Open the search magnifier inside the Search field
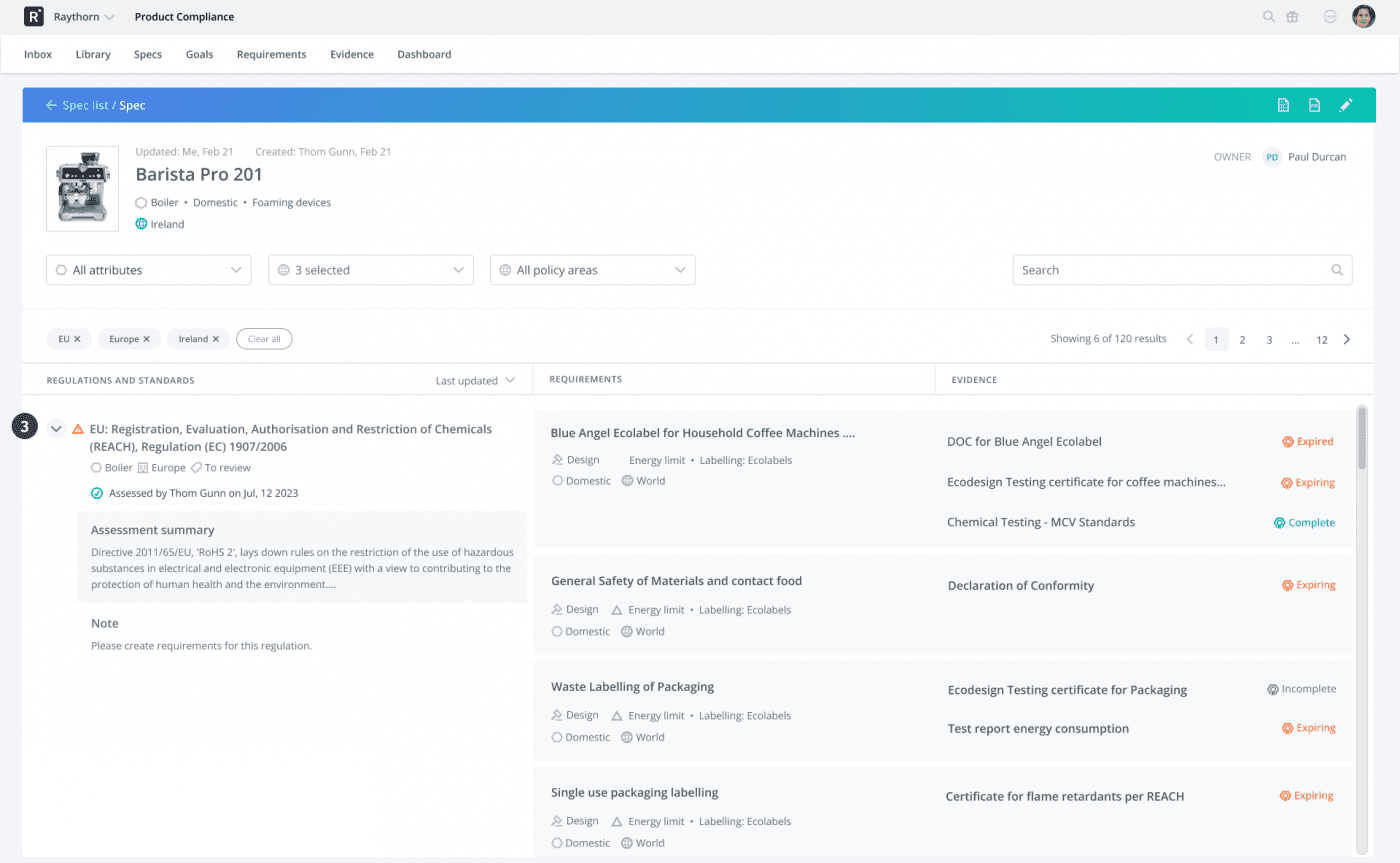Viewport: 1400px width, 863px height. click(x=1337, y=270)
